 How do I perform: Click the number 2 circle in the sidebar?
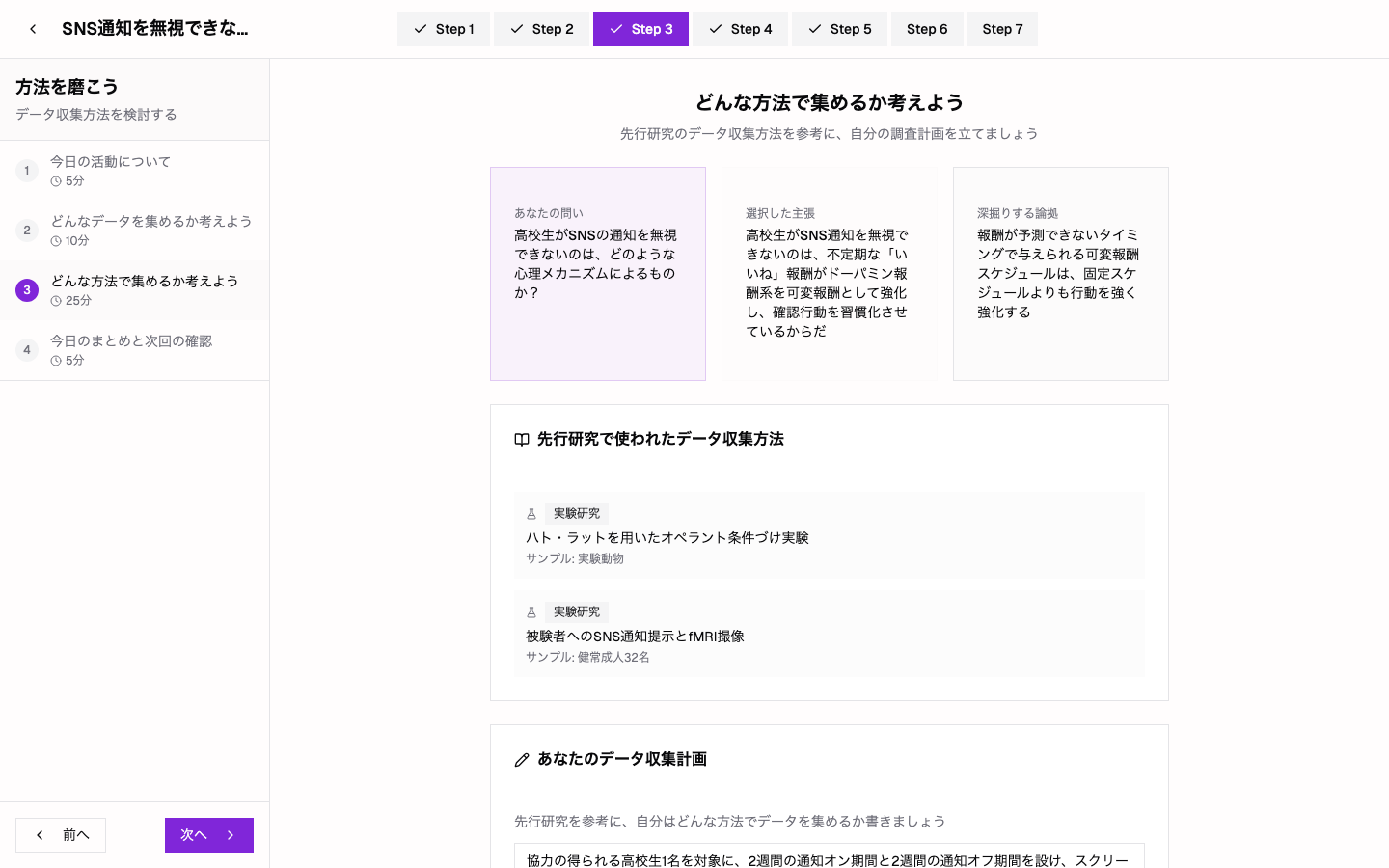(27, 231)
